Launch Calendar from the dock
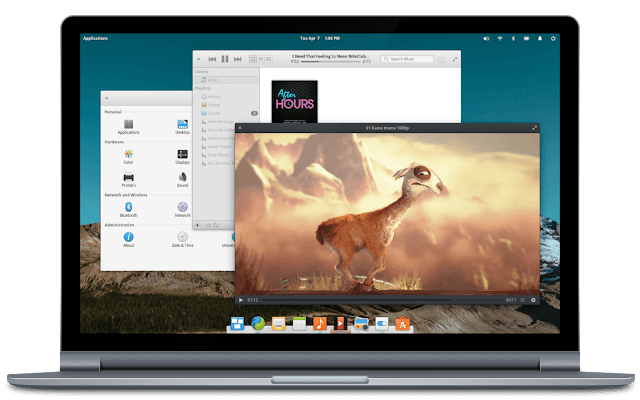This screenshot has width=640, height=400. coord(299,324)
